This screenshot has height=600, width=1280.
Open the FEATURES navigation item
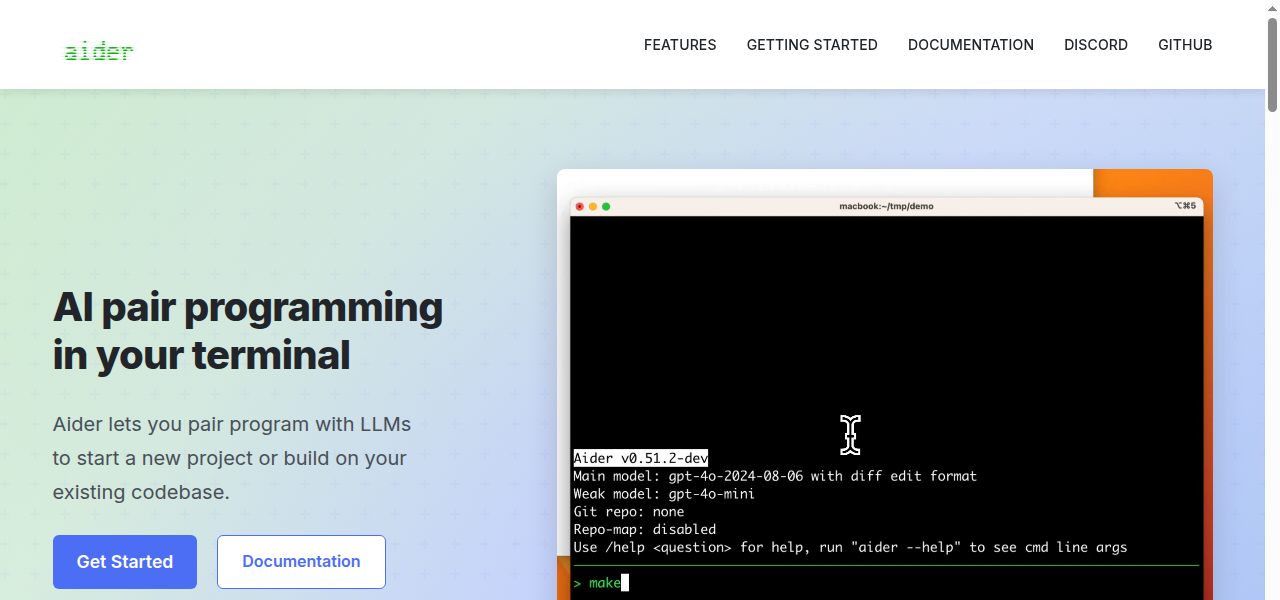point(680,45)
